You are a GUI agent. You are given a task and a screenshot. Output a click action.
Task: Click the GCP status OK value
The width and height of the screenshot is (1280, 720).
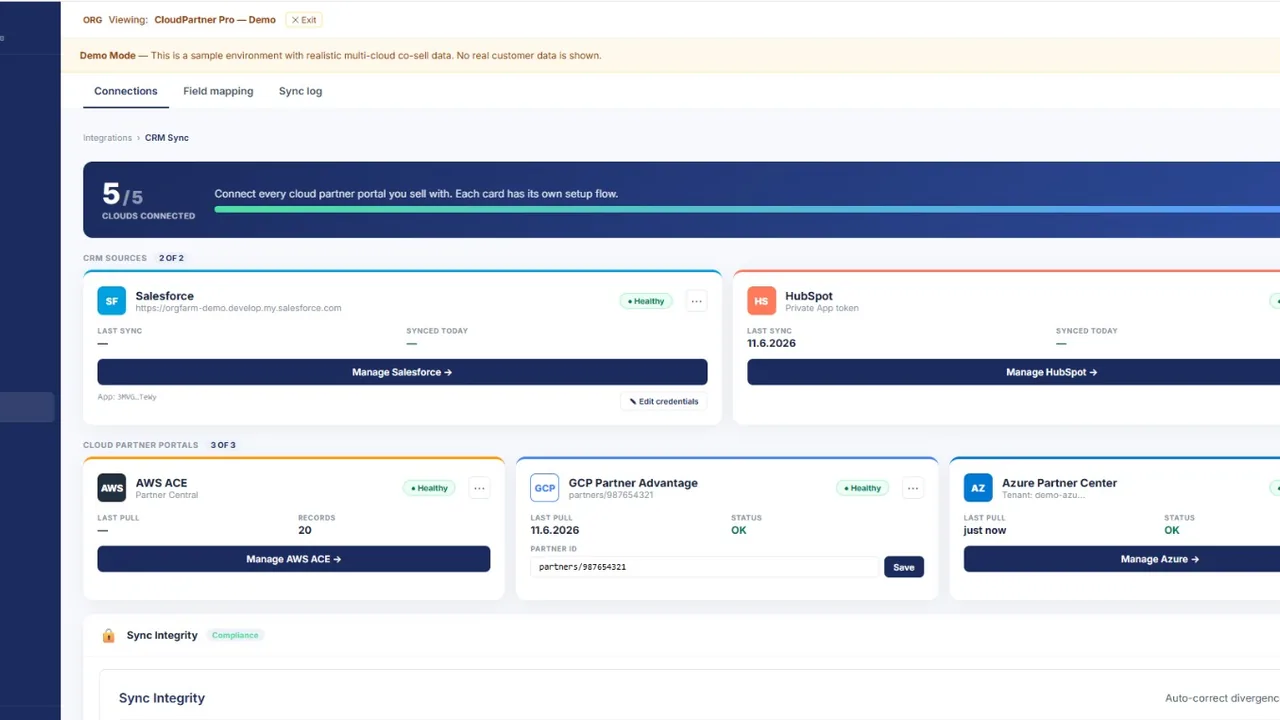coord(739,530)
